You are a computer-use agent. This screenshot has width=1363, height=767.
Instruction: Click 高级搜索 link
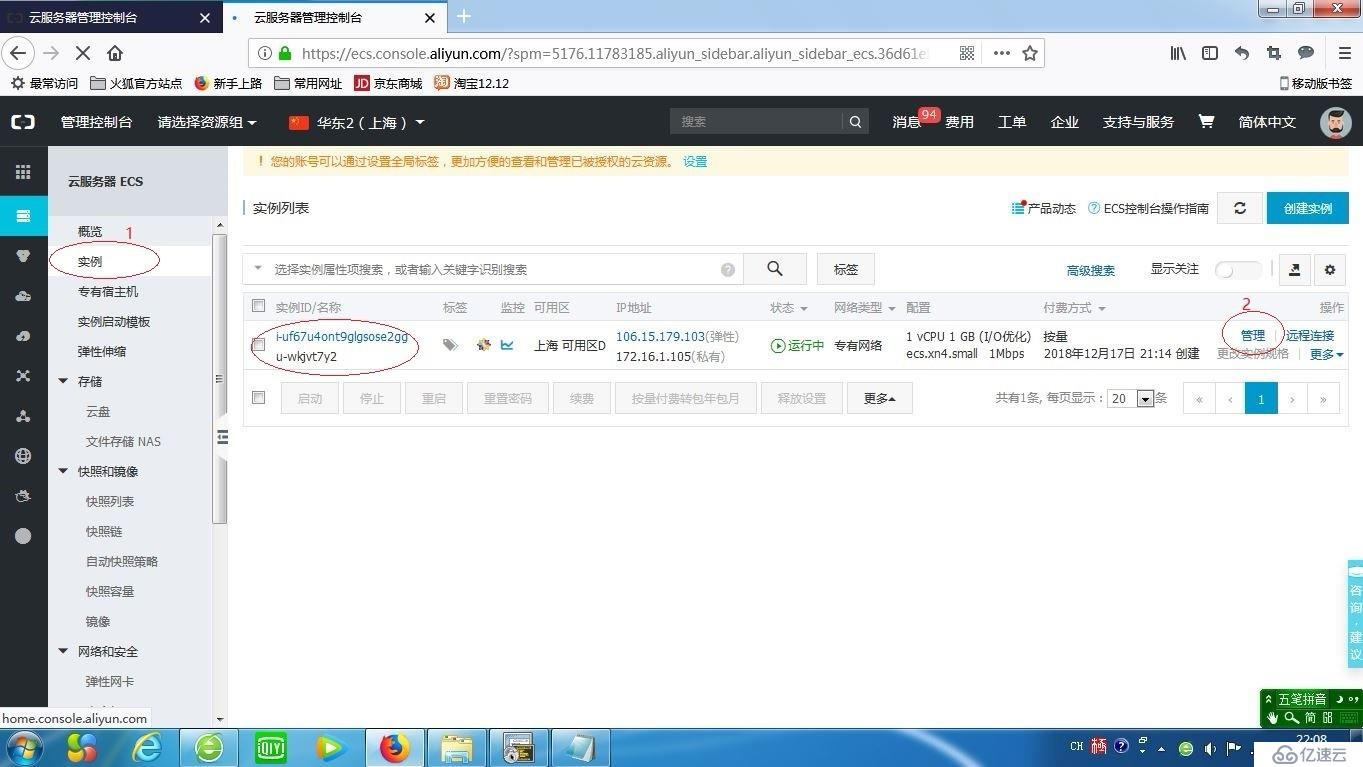click(x=1091, y=270)
